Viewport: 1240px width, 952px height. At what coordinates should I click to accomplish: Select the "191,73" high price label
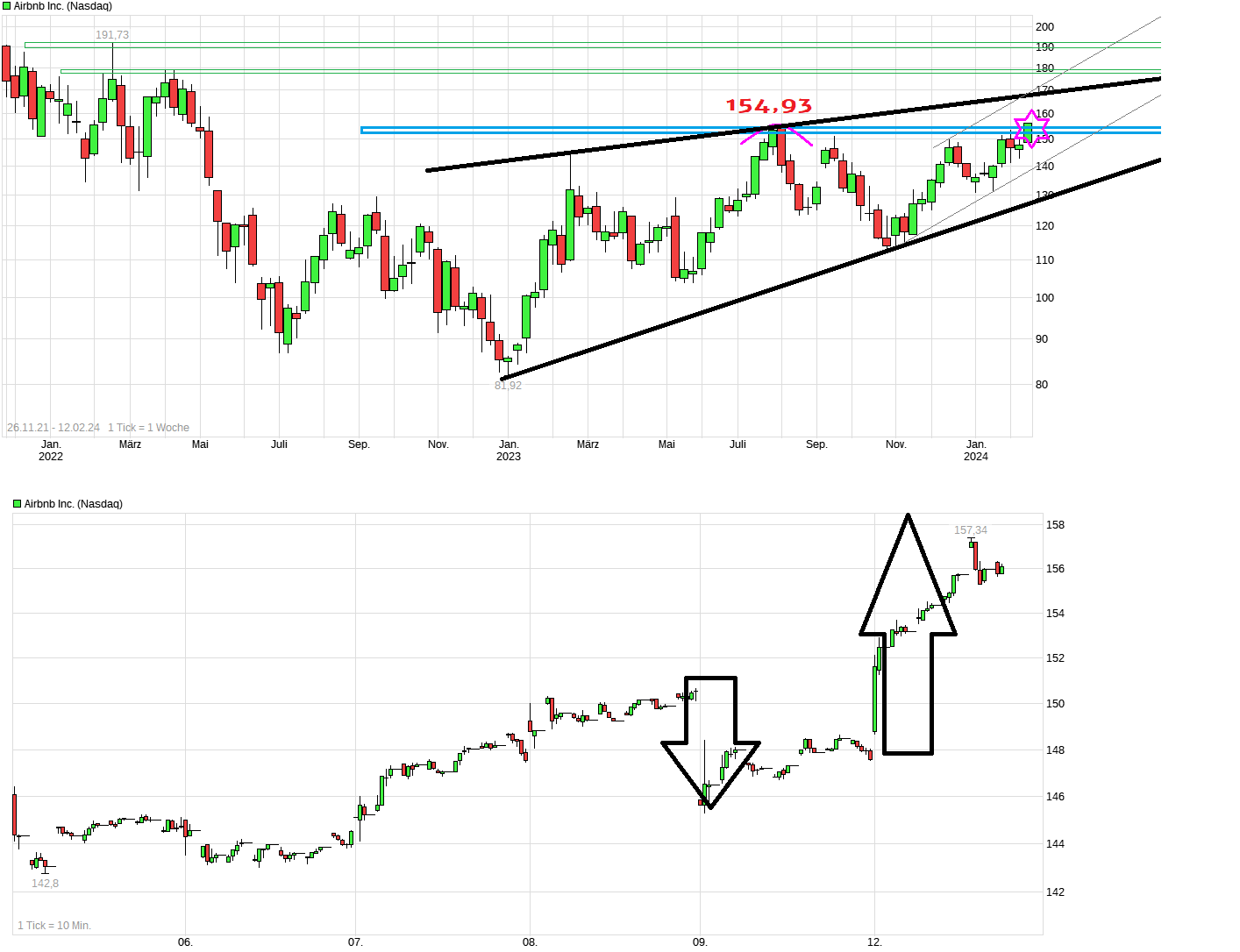111,35
